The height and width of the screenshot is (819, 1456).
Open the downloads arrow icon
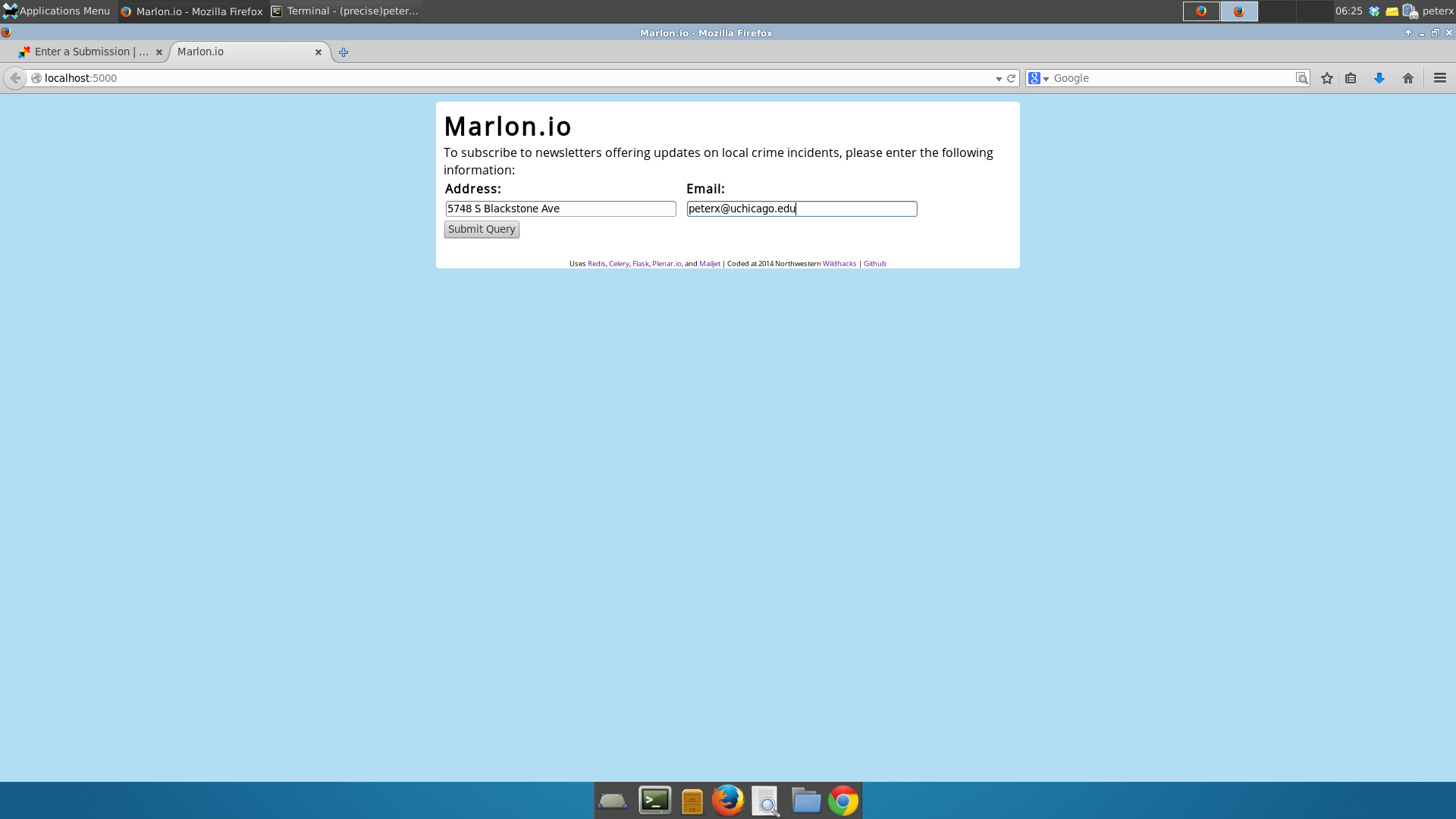[1379, 78]
